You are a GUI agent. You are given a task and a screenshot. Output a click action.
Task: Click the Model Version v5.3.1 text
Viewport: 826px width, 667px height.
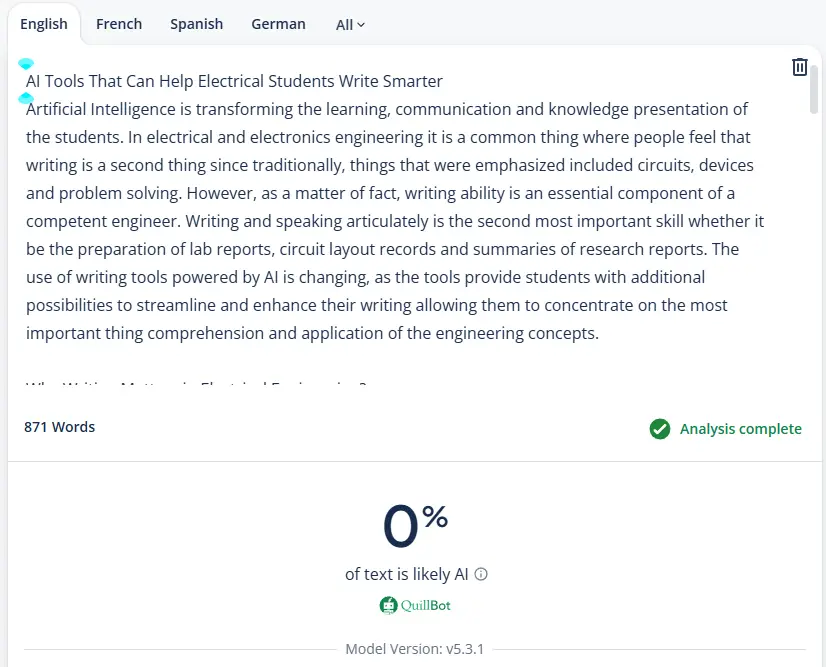point(414,649)
